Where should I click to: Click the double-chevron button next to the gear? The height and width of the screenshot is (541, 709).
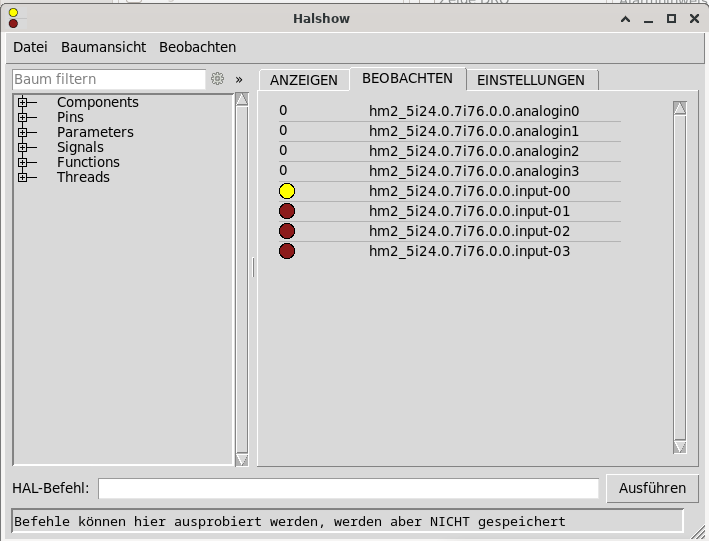click(239, 80)
